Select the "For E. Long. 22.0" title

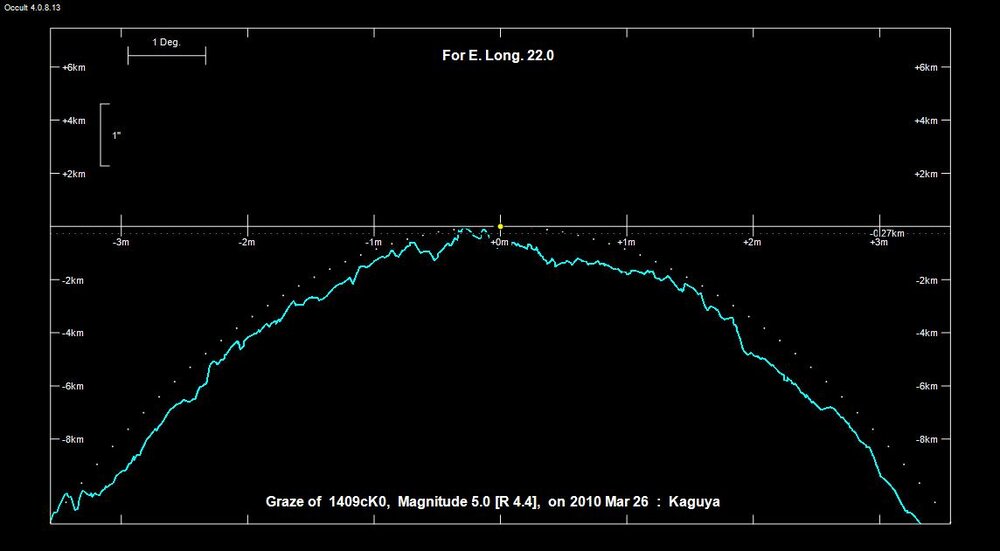coord(498,56)
